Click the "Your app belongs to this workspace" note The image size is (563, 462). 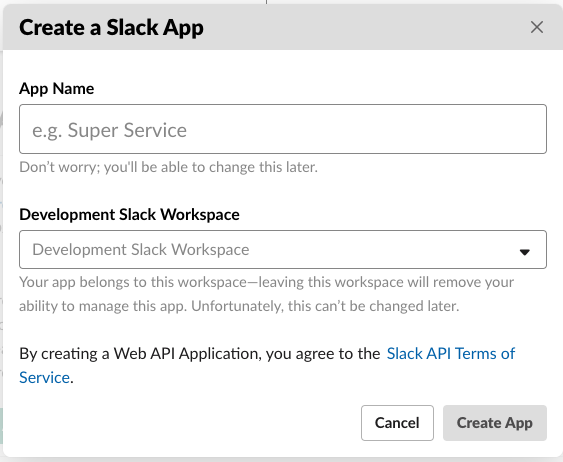pyautogui.click(x=266, y=282)
